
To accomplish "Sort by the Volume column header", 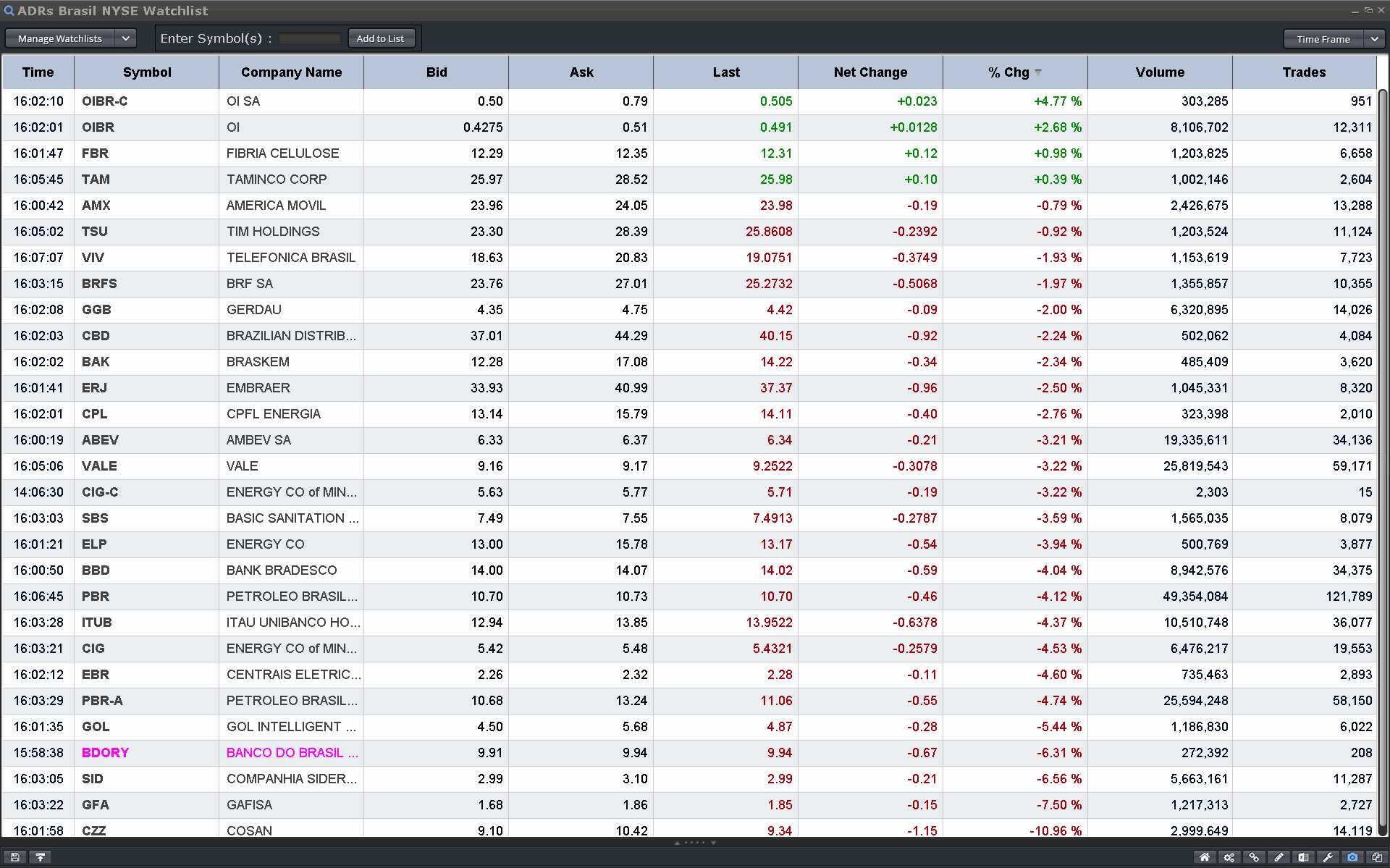I will 1160,72.
